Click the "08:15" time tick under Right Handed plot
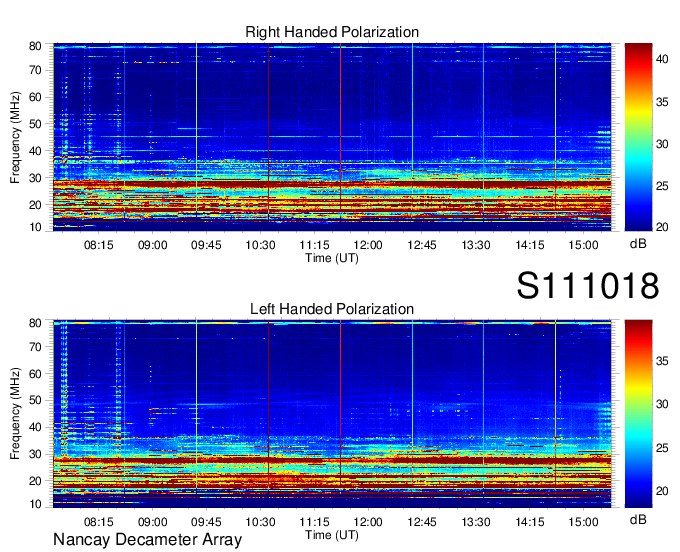680x552 pixels. tap(98, 245)
